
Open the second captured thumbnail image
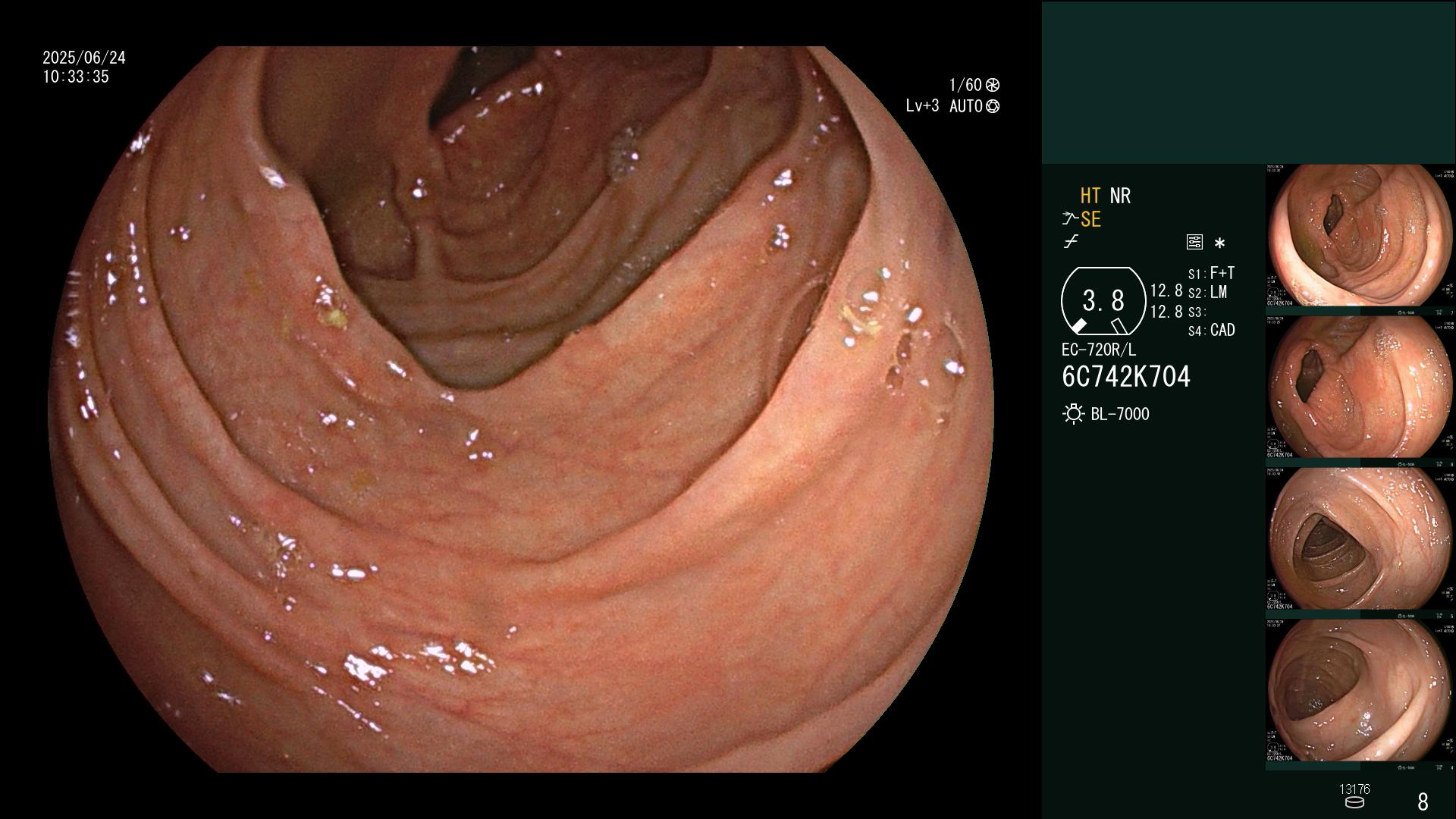point(1360,388)
